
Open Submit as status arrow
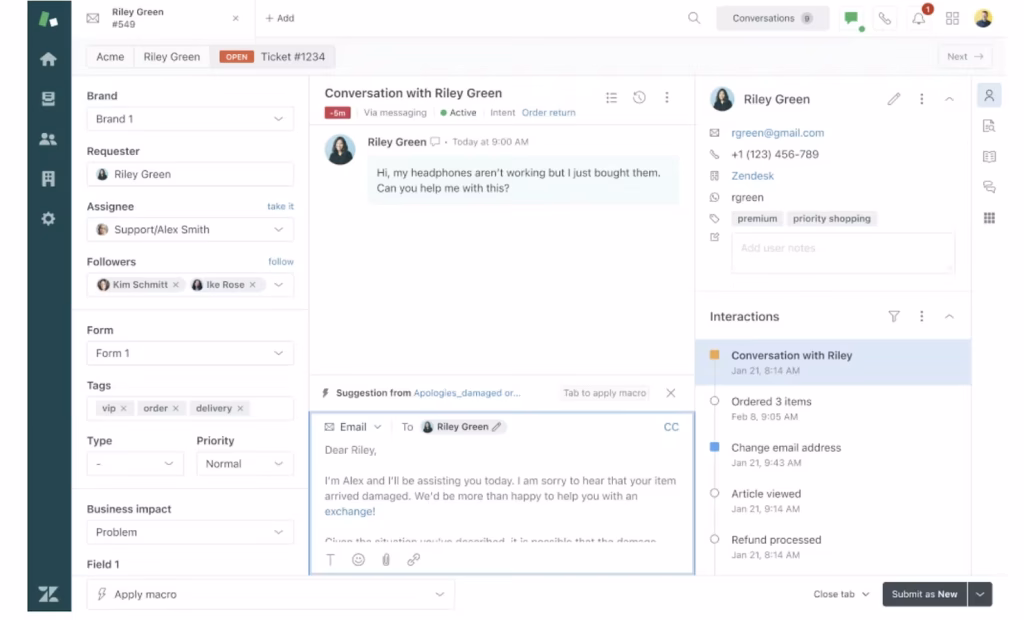[980, 594]
